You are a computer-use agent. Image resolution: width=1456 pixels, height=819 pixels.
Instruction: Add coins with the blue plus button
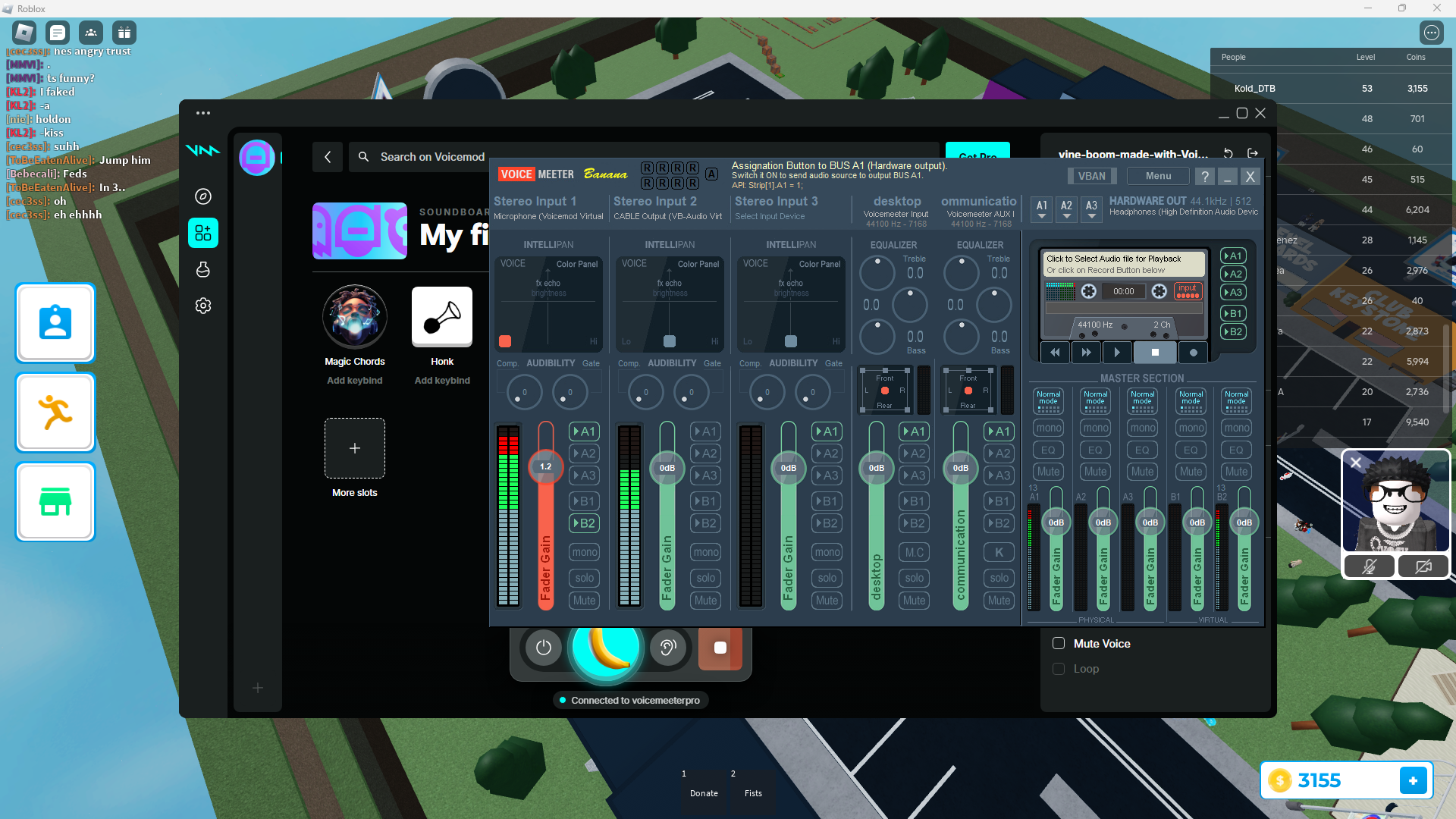[1414, 780]
